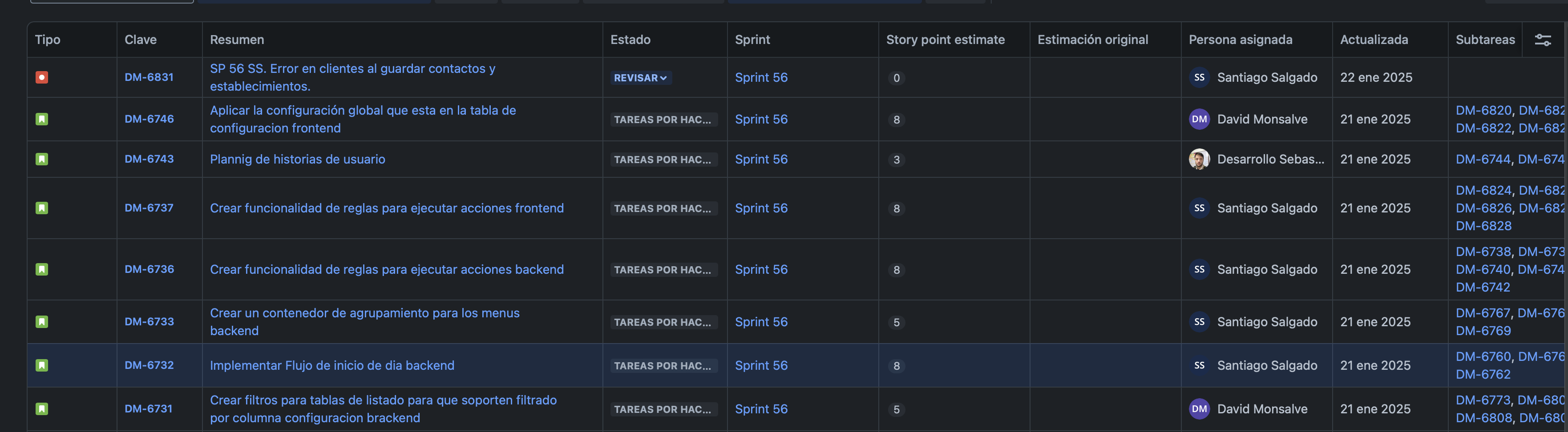Click '22 ene 2025' updated date
This screenshot has height=432, width=1568.
click(1376, 77)
